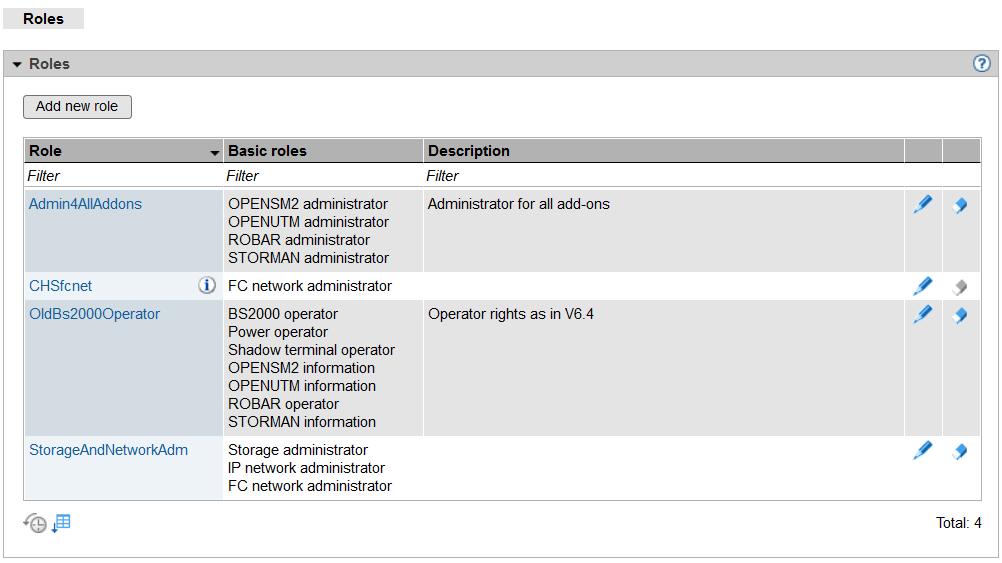The height and width of the screenshot is (563, 1002).
Task: Click the Role column filter field
Action: [122, 176]
